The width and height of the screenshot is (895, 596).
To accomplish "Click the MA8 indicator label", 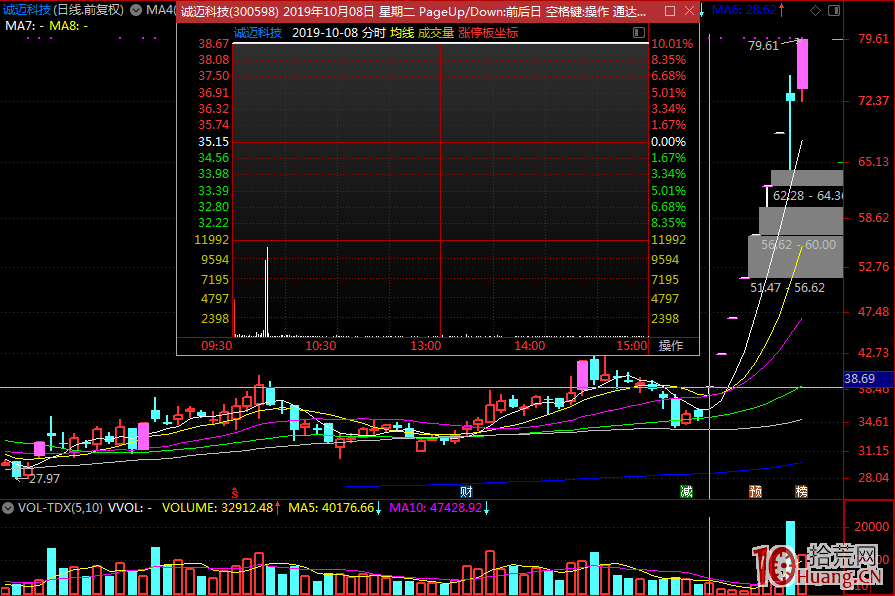I will (x=68, y=26).
